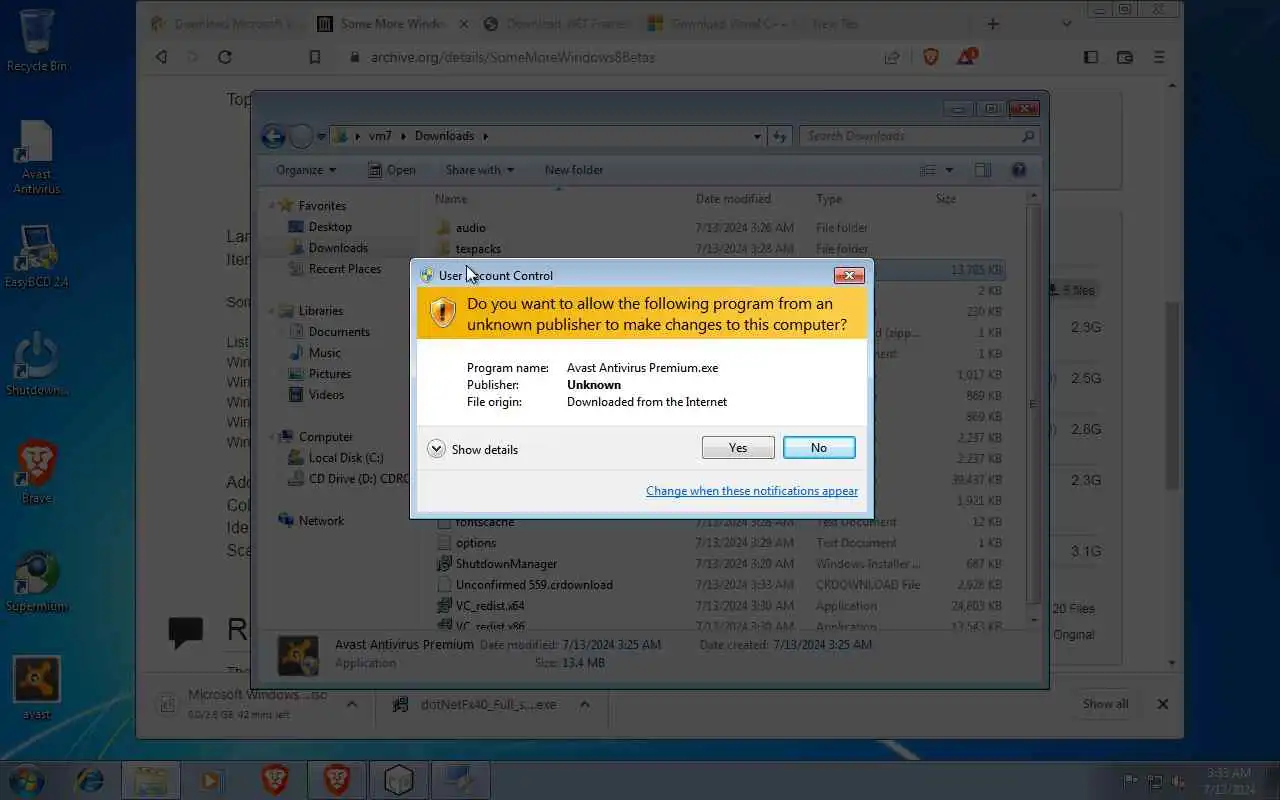Go back in the Explorer window
Screen dimensions: 1280x800
click(x=273, y=136)
